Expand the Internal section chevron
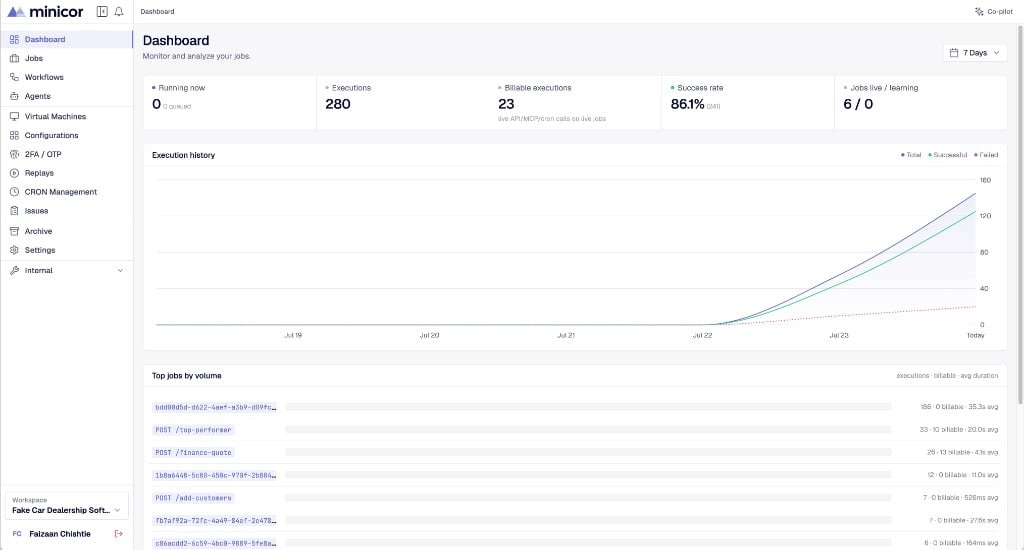The image size is (1024, 550). (x=120, y=270)
